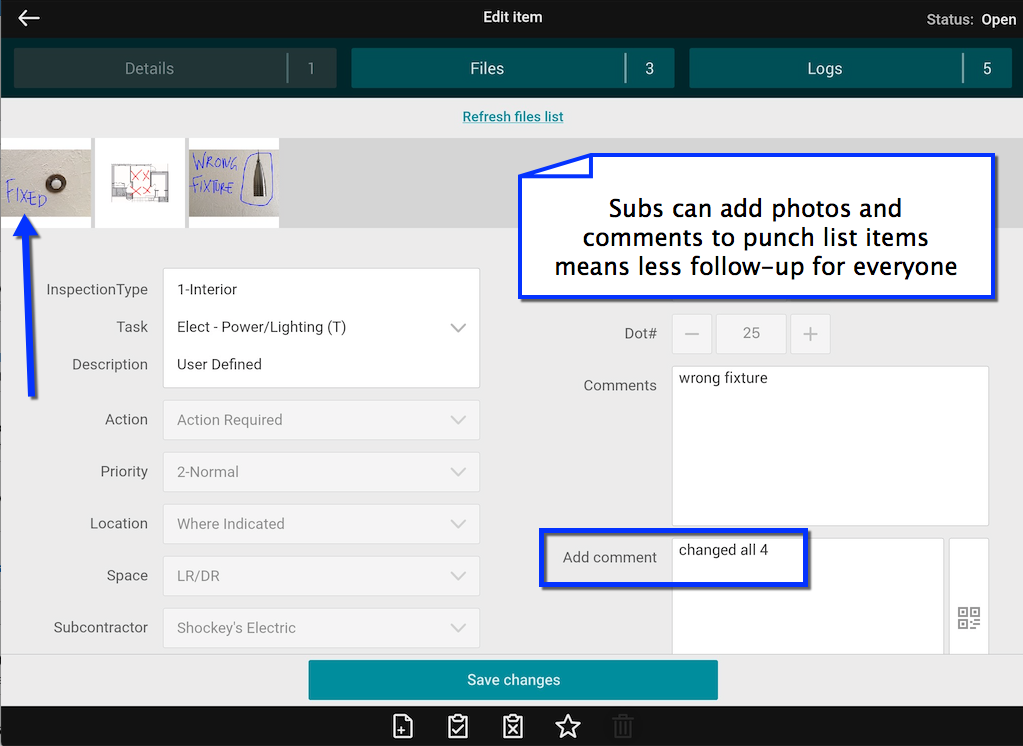Click the add new item icon

(x=402, y=726)
